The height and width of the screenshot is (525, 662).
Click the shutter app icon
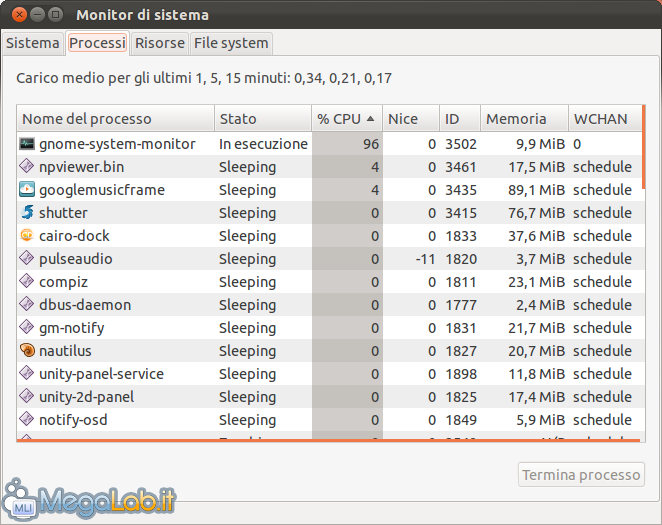click(27, 212)
